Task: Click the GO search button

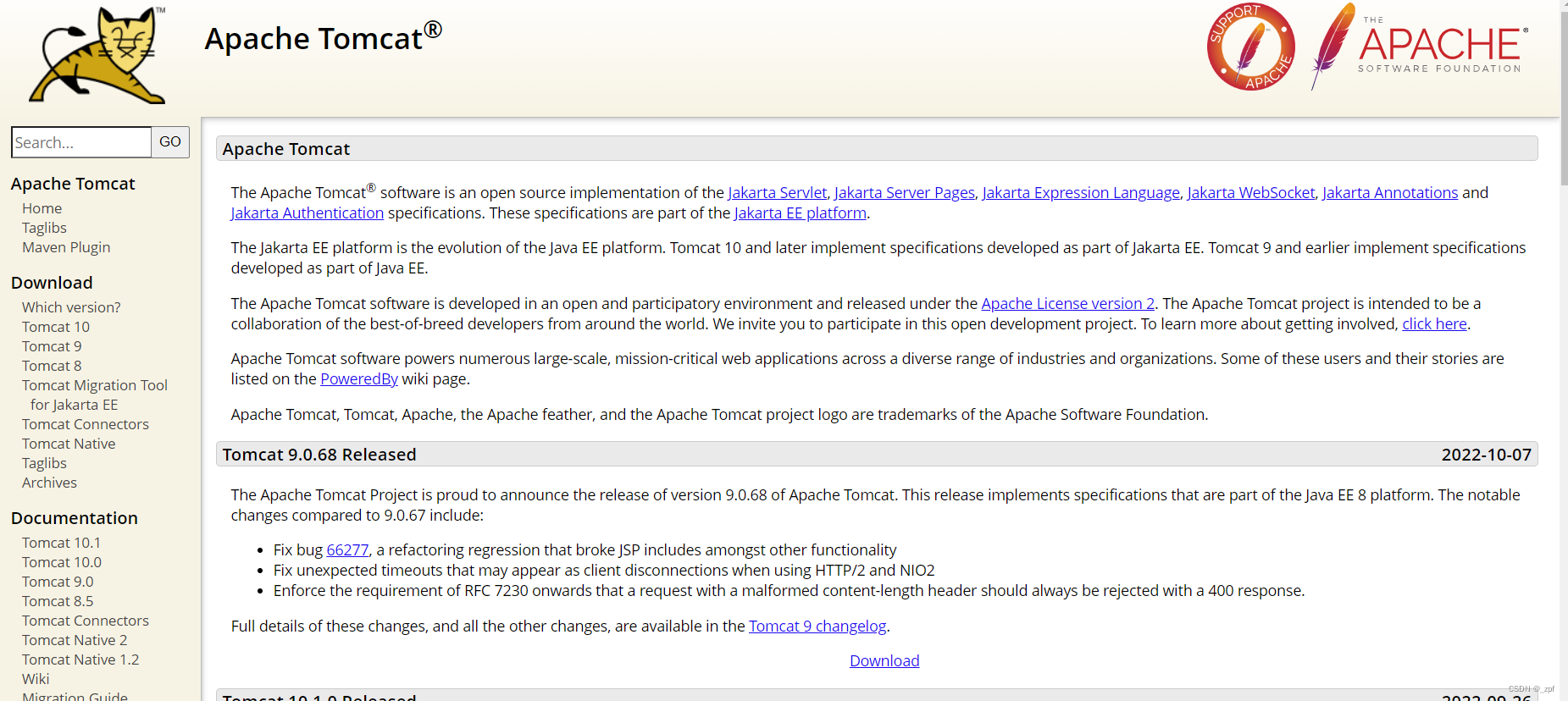Action: pos(170,142)
